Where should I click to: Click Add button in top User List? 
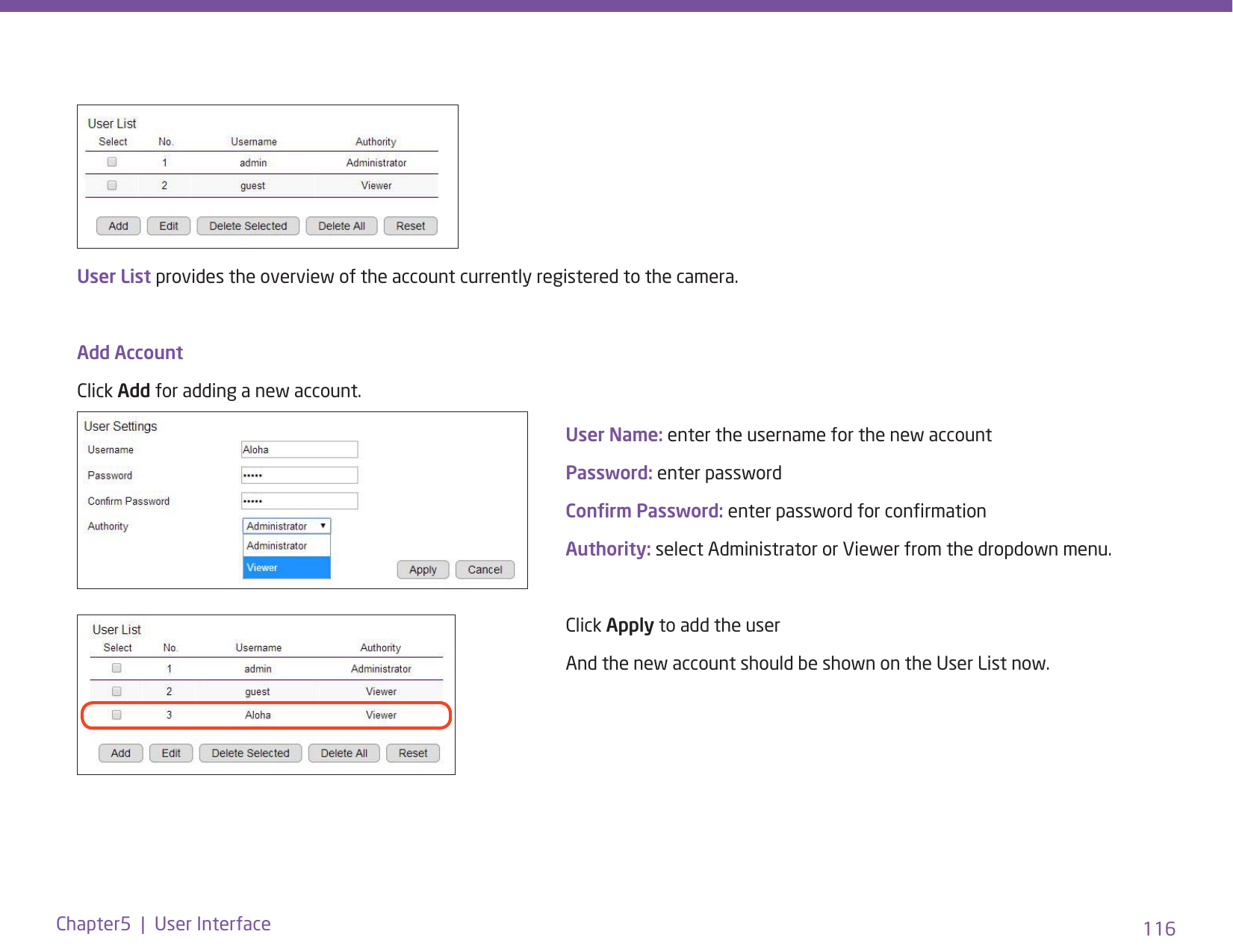click(119, 226)
